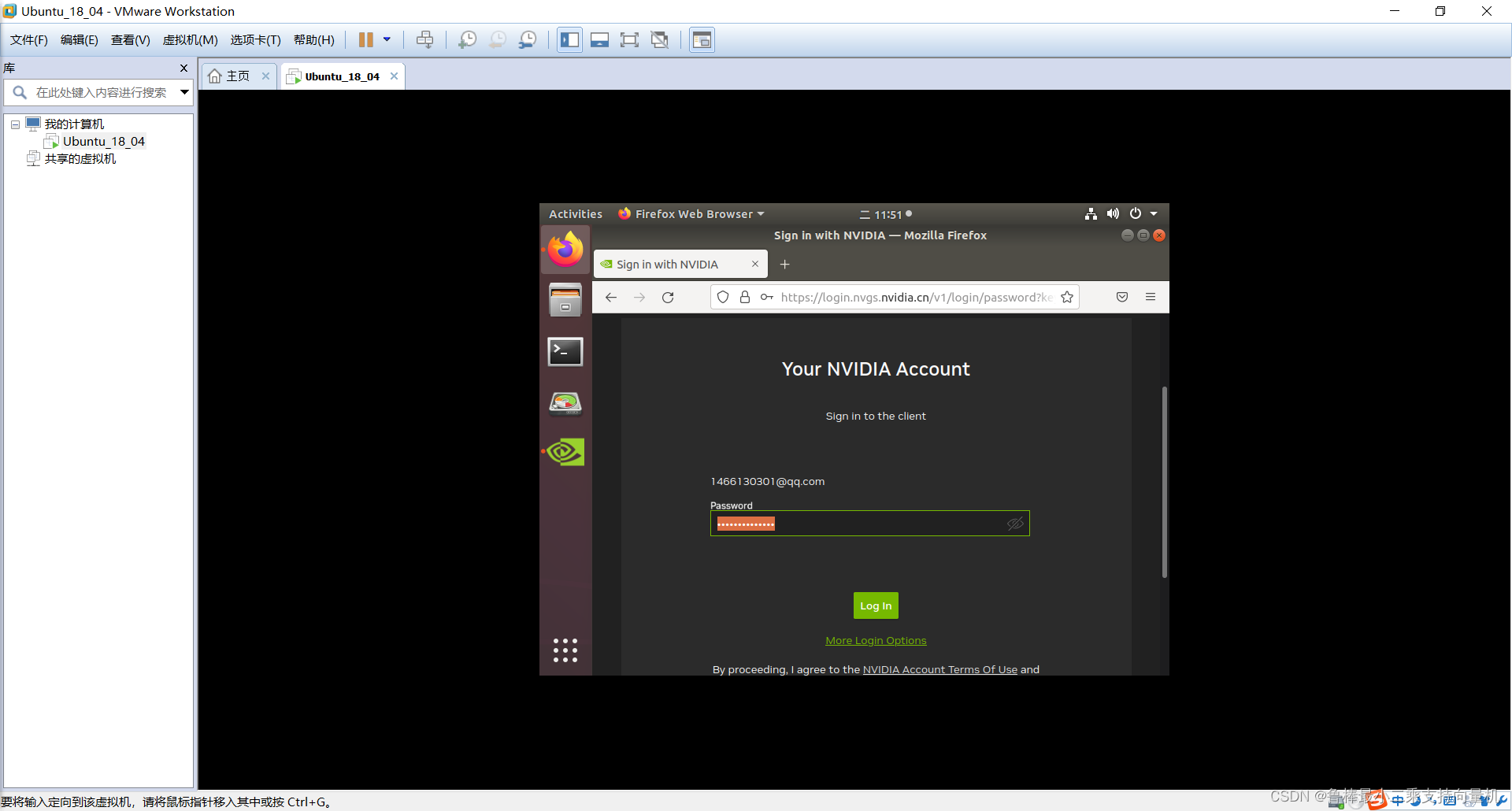Launch Firefox from the Ubuntu dock

click(x=565, y=250)
